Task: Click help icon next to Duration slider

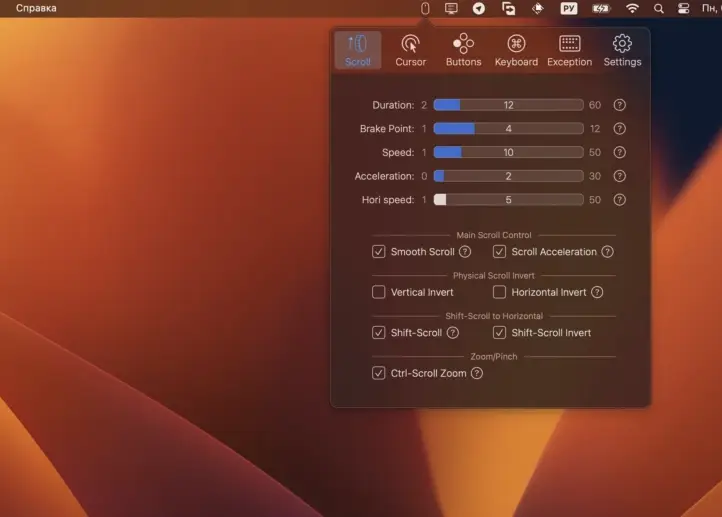Action: (619, 105)
